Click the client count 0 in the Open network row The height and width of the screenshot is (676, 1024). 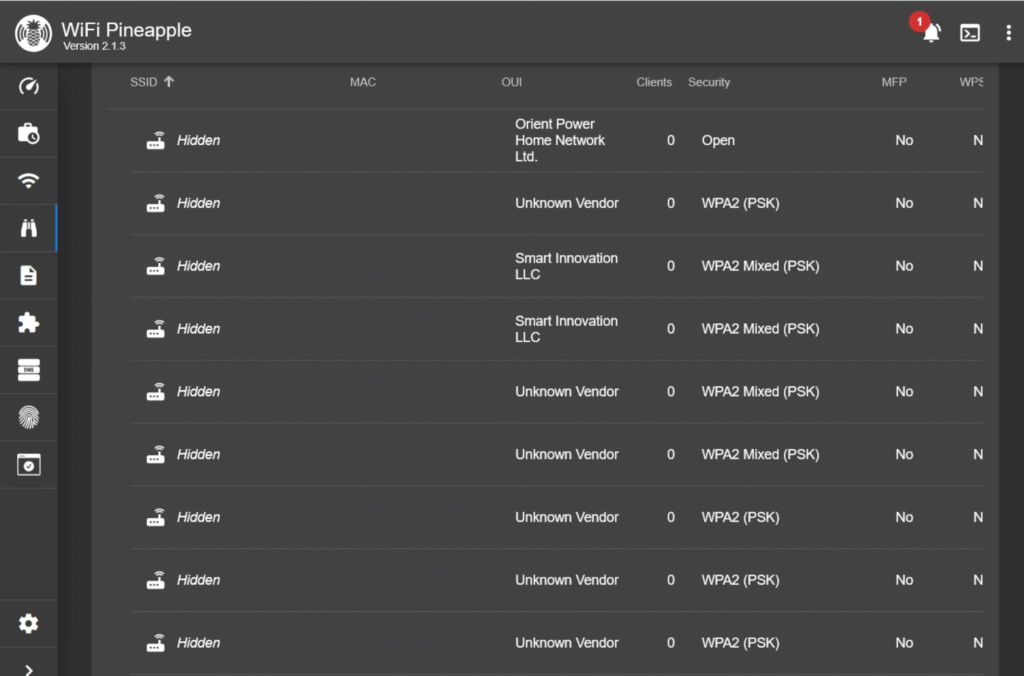point(671,140)
